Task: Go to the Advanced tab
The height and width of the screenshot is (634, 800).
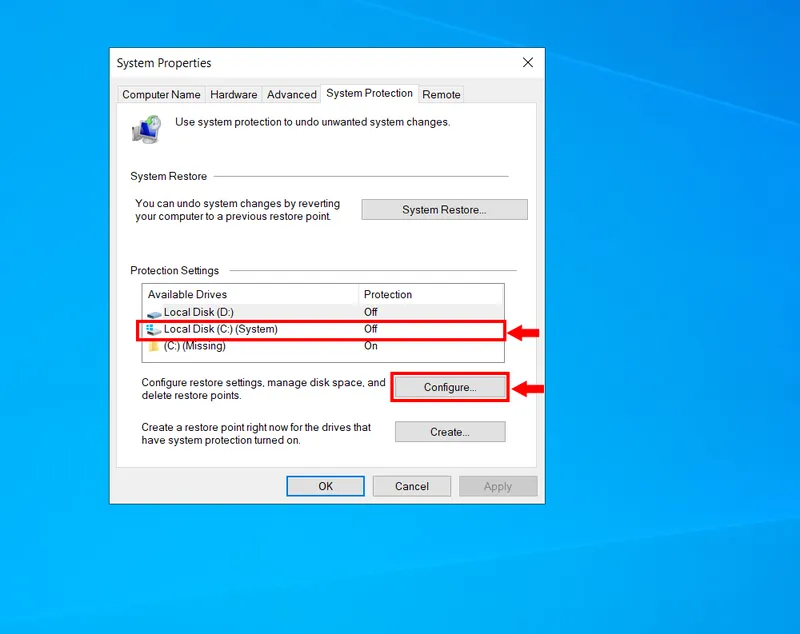Action: (292, 94)
